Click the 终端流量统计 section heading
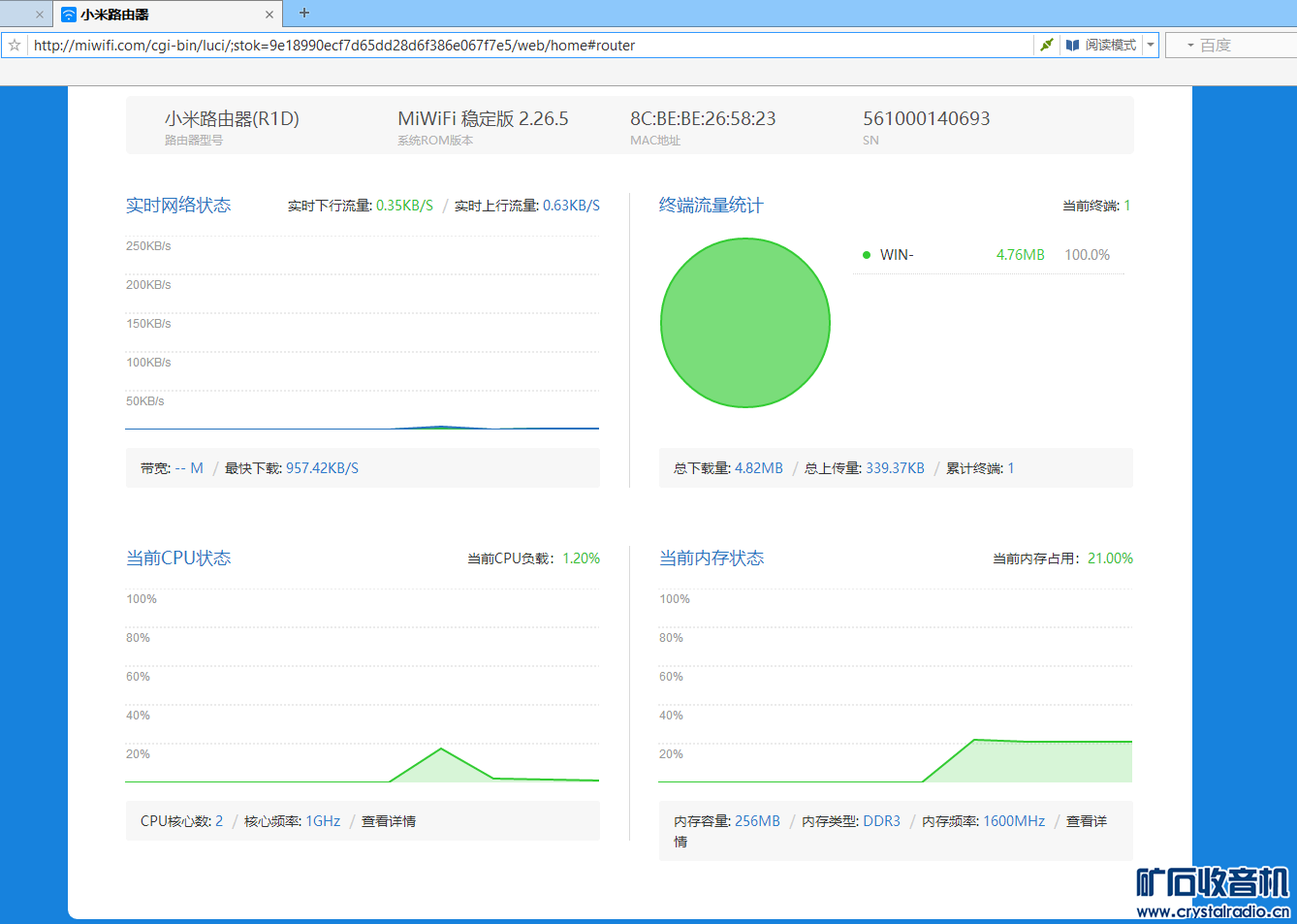The width and height of the screenshot is (1297, 924). 712,206
